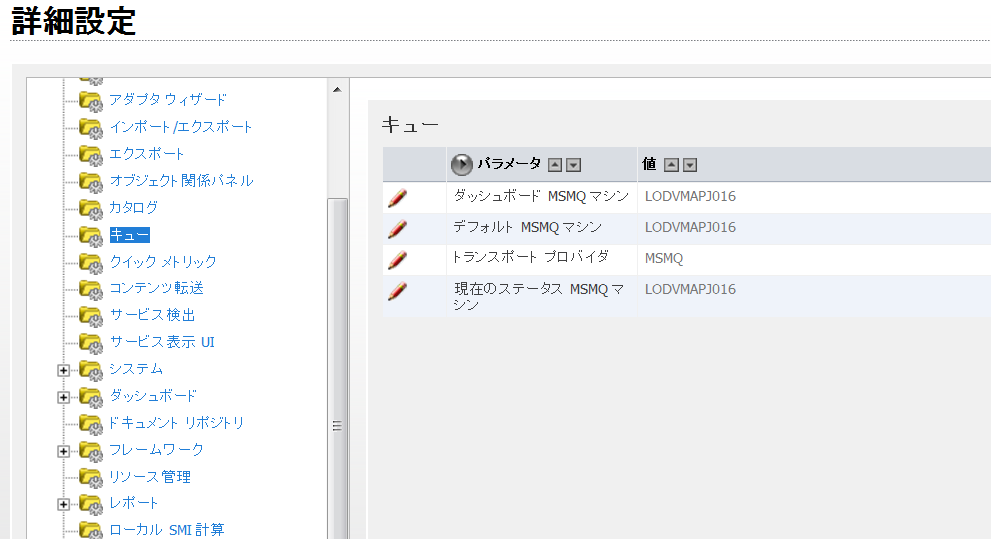Edit 現在のステータス MSMQ マシン with pencil icon

(x=398, y=291)
